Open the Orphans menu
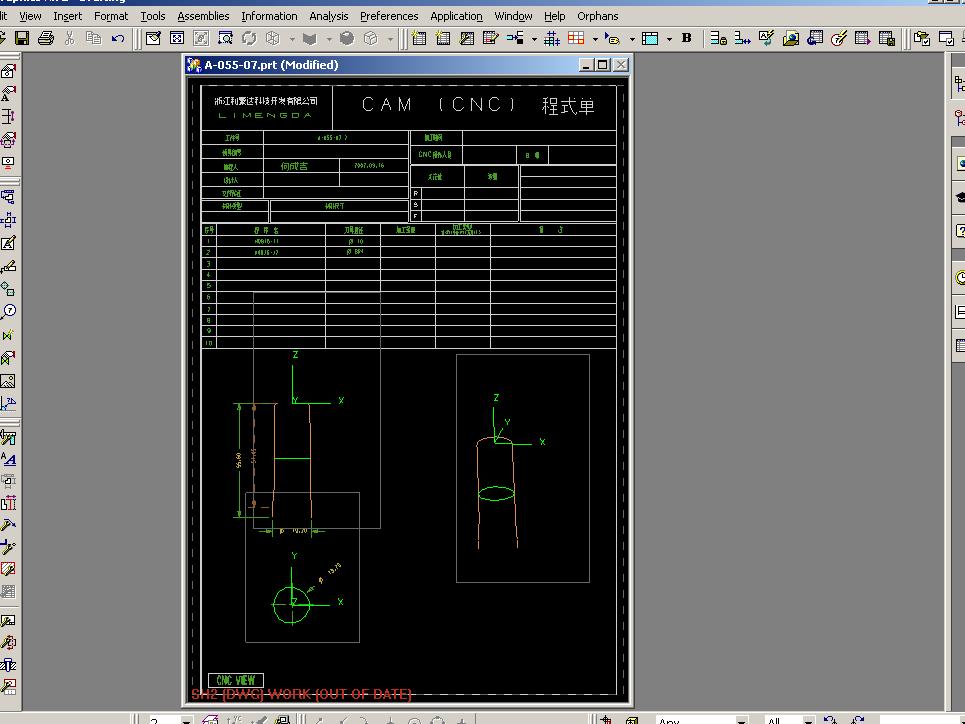965x724 pixels. tap(598, 16)
